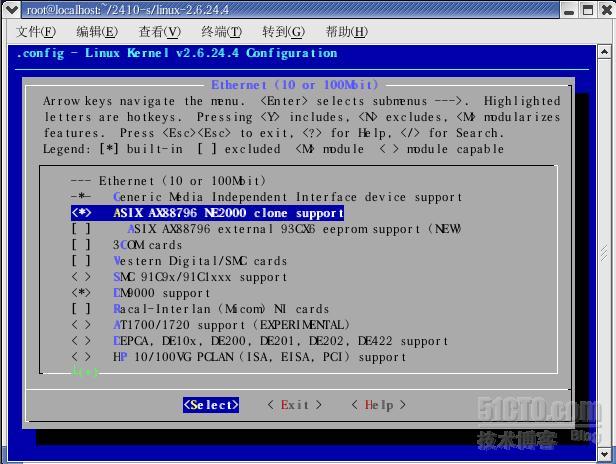Open the 编辑(E) menu
The width and height of the screenshot is (616, 464).
pos(97,31)
